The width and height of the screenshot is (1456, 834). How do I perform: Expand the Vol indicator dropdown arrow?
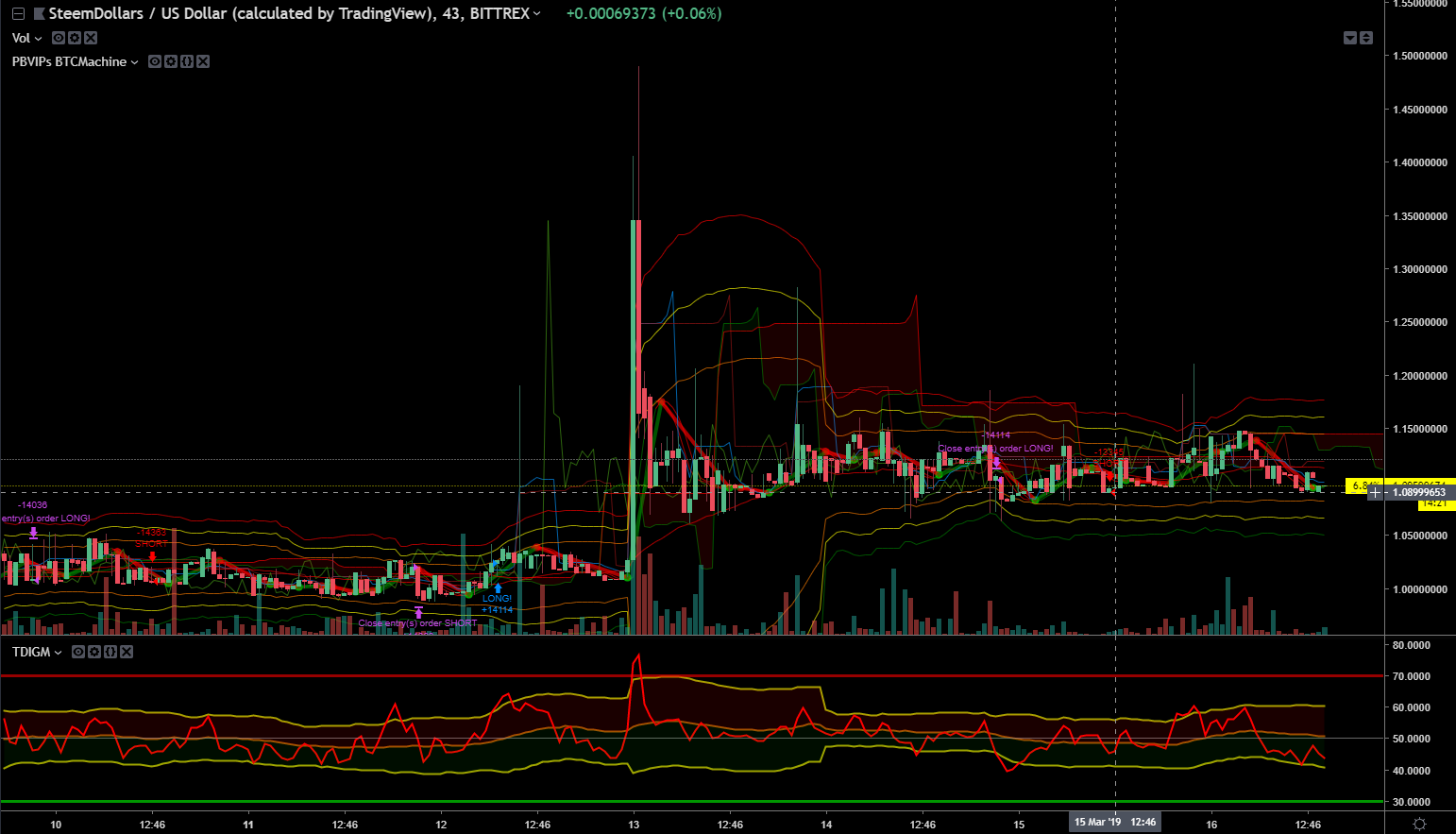point(39,39)
